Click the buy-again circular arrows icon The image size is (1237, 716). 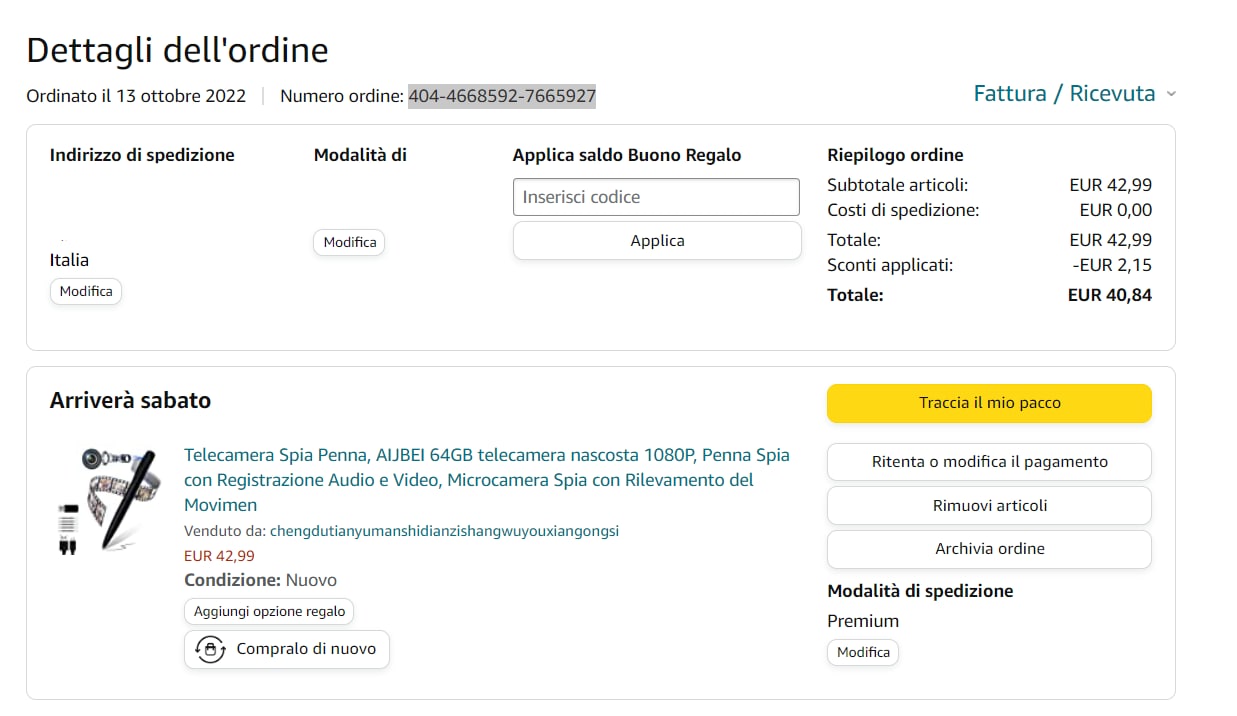[x=210, y=649]
